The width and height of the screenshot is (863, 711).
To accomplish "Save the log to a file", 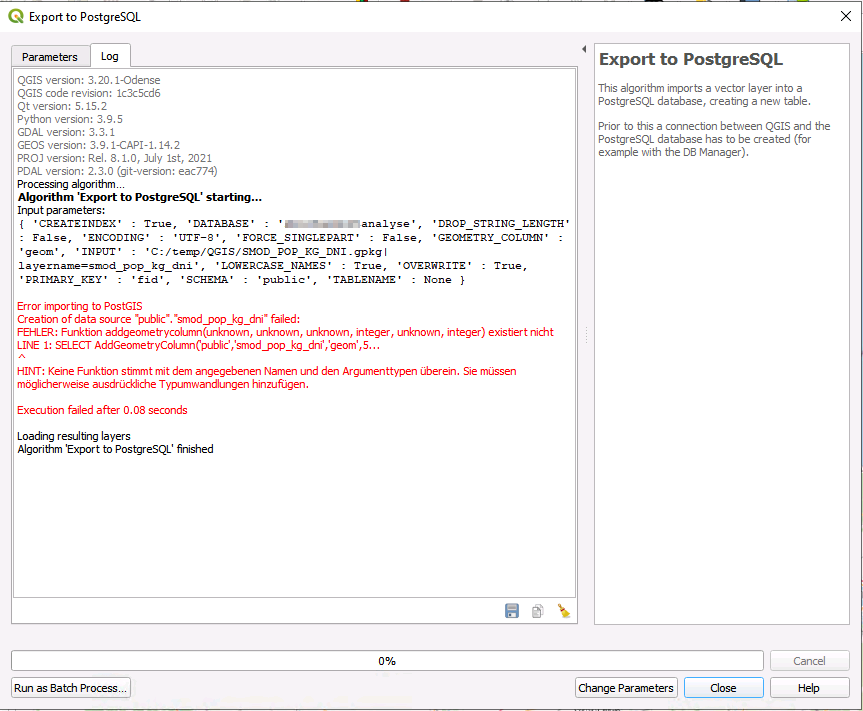I will (x=511, y=610).
